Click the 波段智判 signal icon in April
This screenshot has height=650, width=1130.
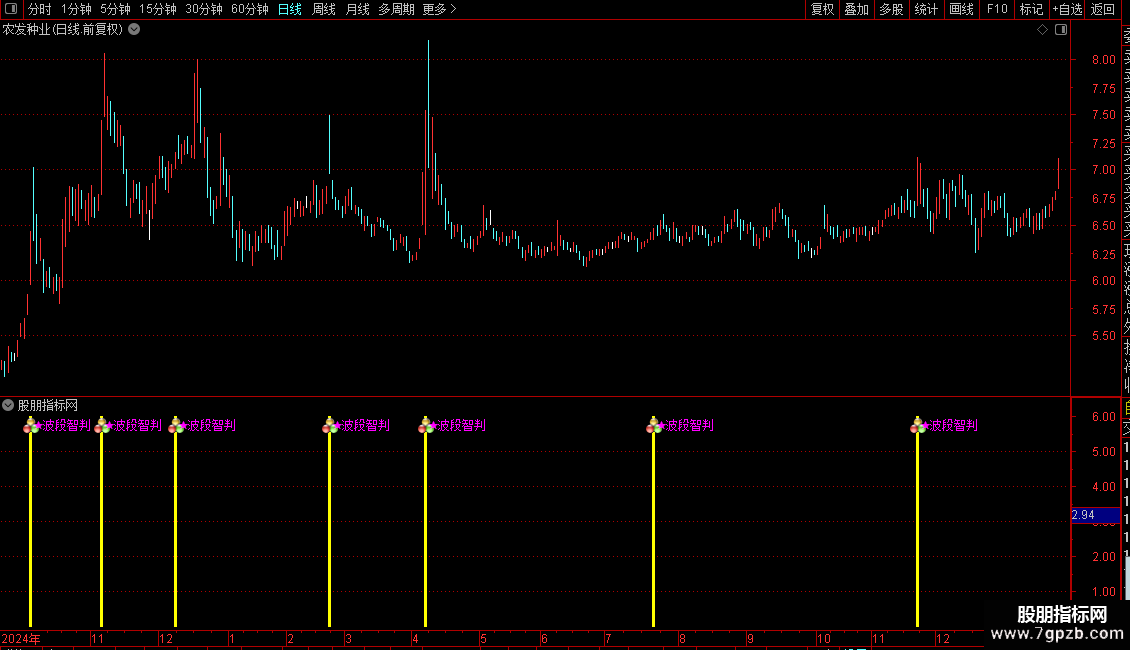[x=426, y=425]
